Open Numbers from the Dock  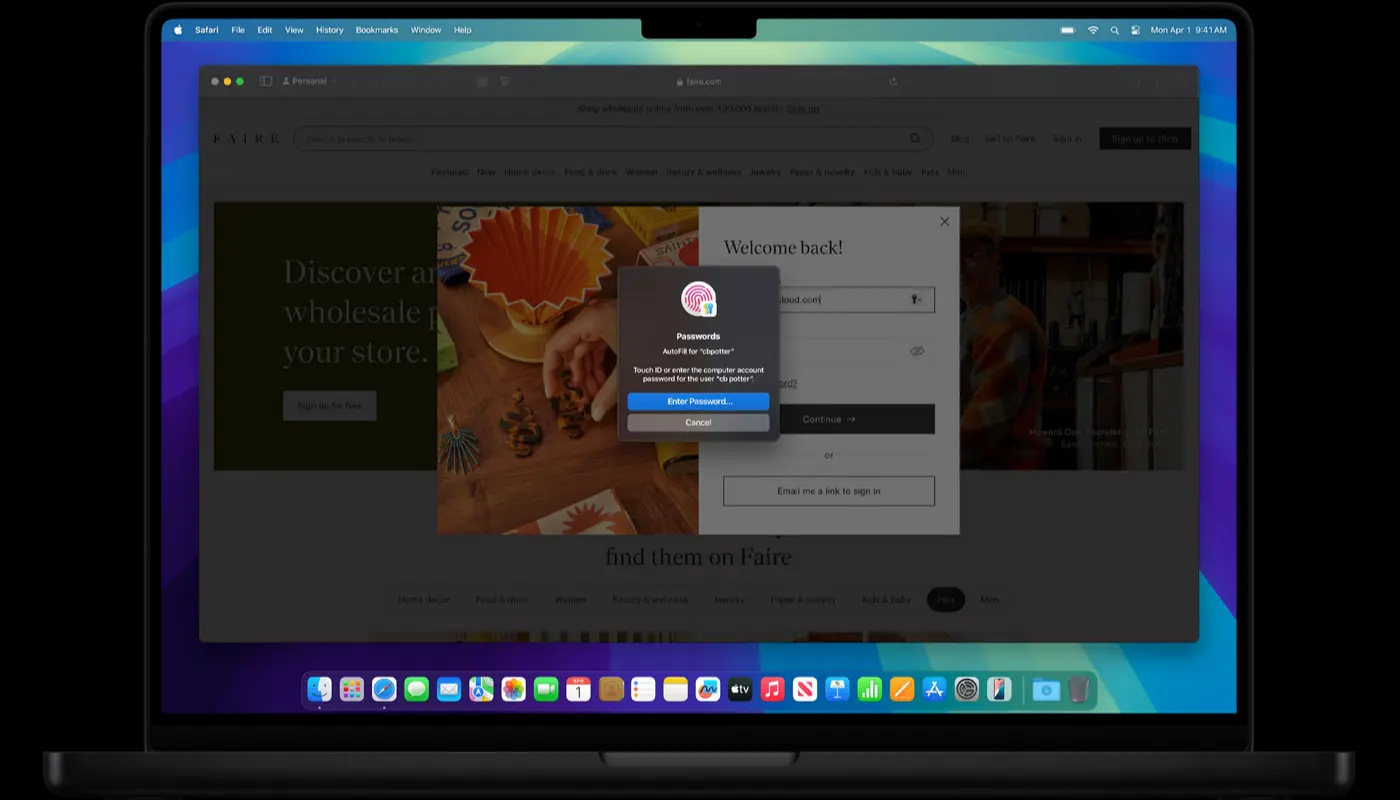coord(869,689)
